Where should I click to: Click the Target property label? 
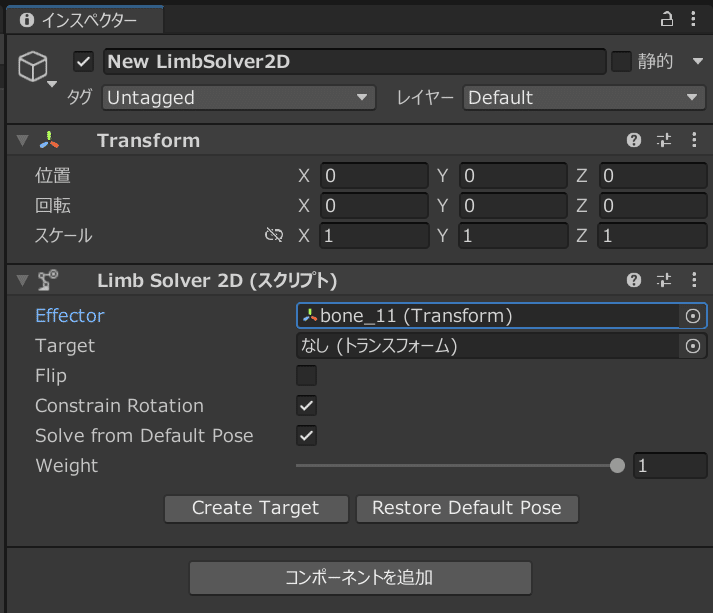click(x=65, y=346)
